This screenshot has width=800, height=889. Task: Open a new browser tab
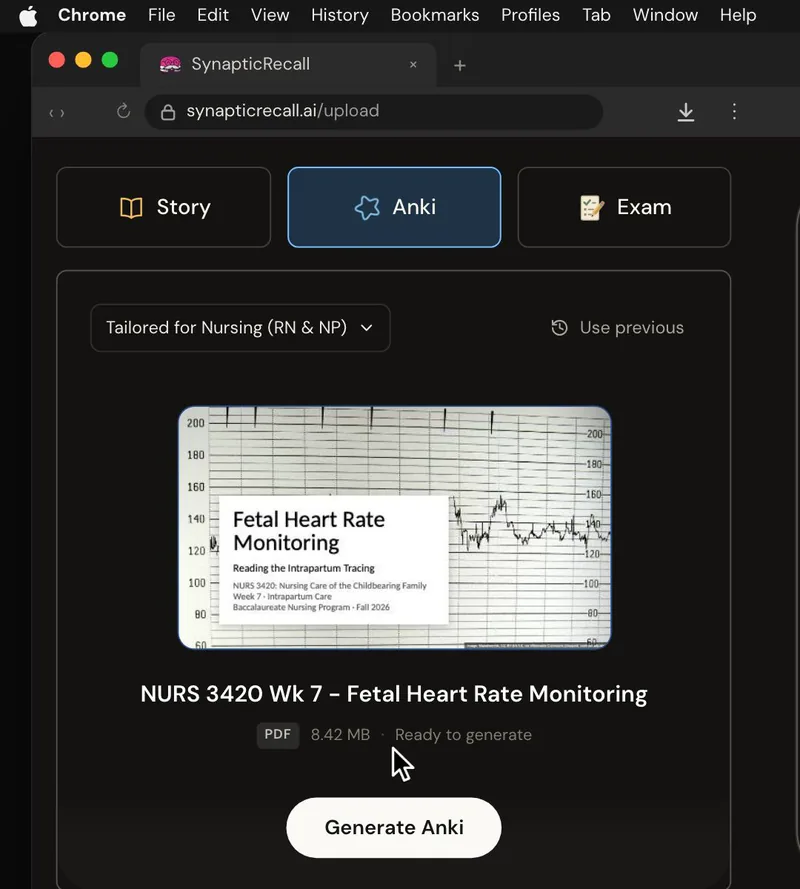[460, 66]
